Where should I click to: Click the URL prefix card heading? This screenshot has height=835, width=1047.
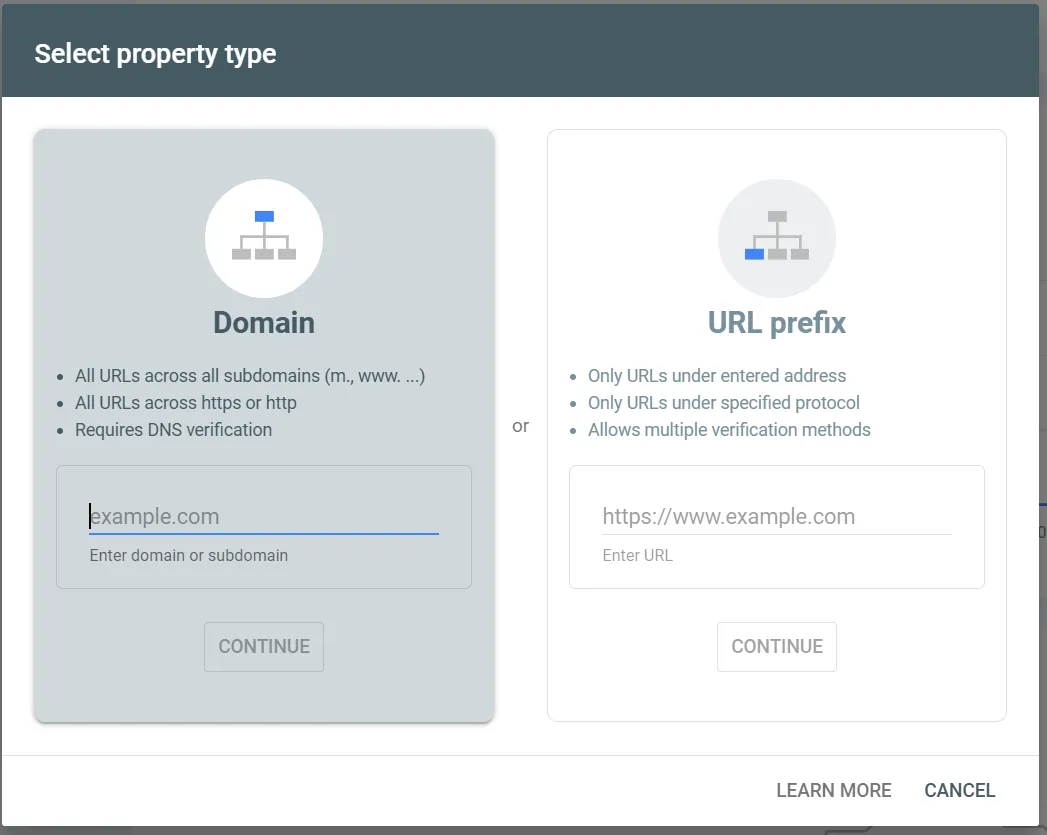776,322
